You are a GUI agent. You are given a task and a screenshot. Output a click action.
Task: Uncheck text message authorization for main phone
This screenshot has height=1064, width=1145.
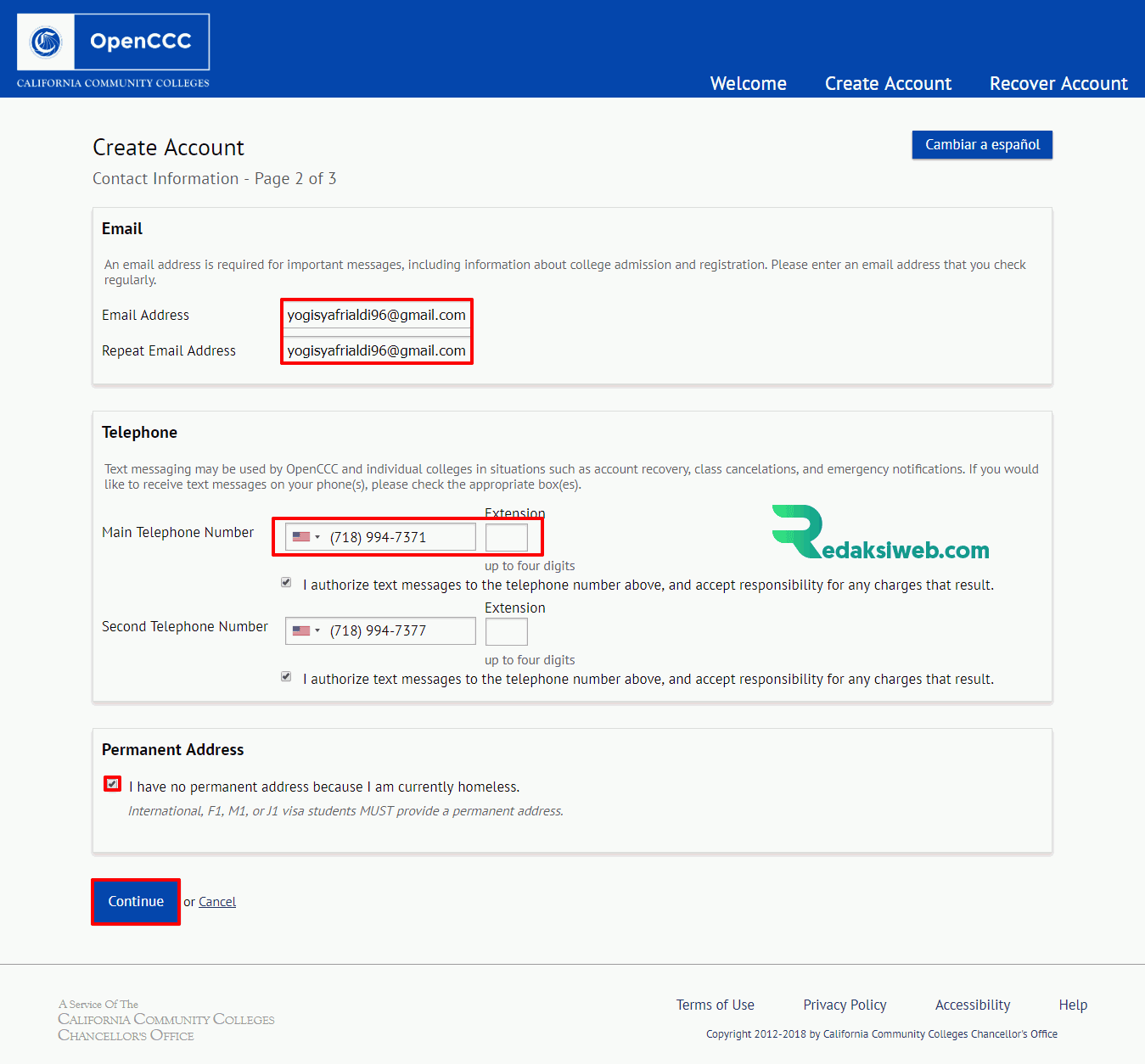(x=286, y=582)
